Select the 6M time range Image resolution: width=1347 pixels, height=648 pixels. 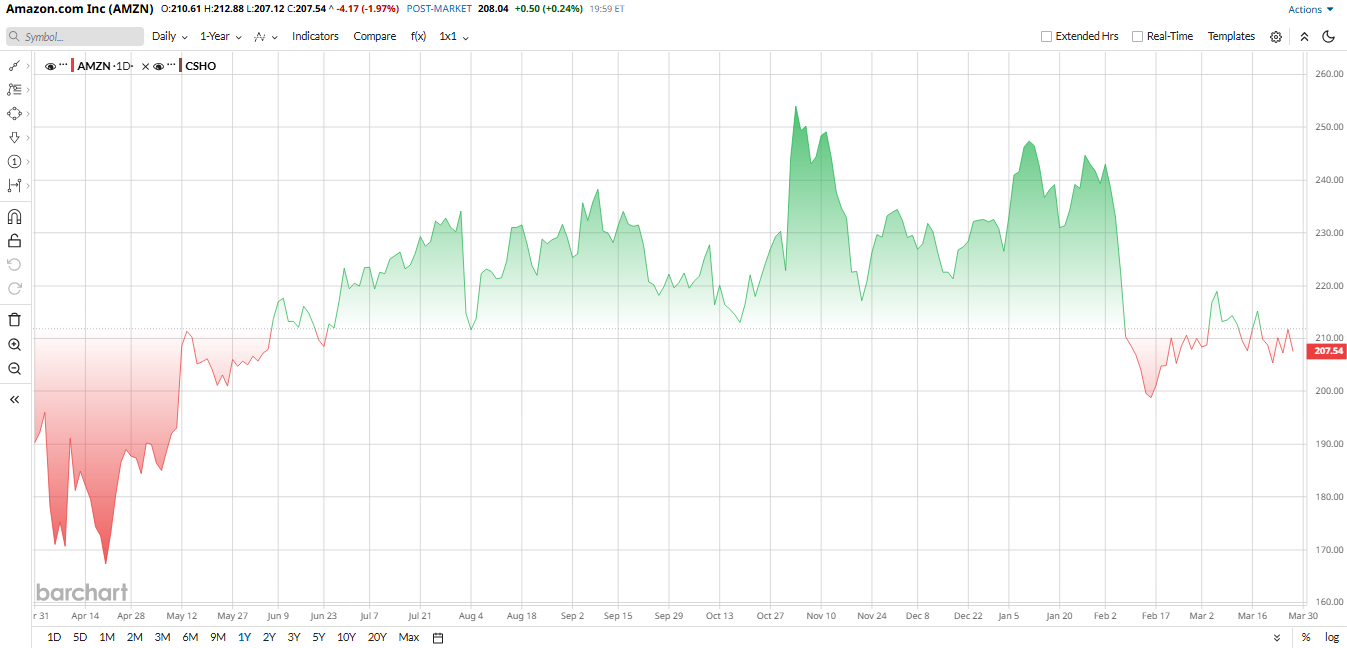[190, 637]
